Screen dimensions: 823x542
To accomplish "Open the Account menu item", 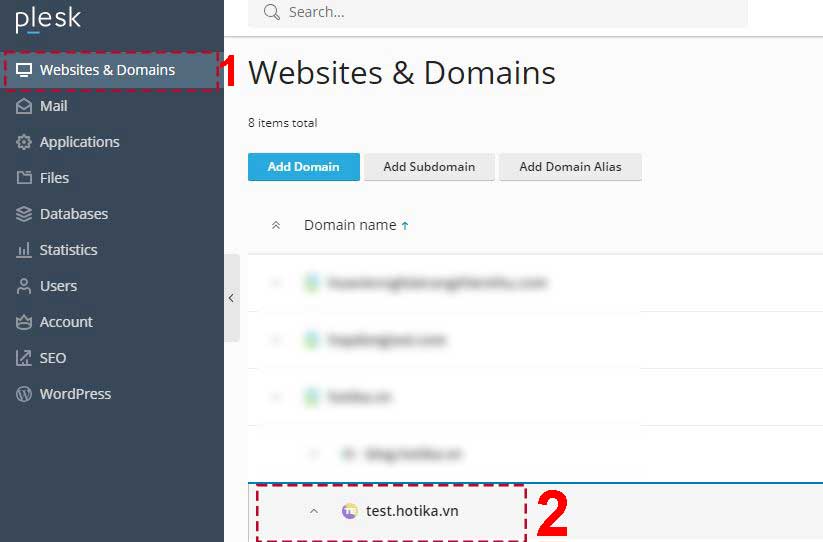I will 66,322.
